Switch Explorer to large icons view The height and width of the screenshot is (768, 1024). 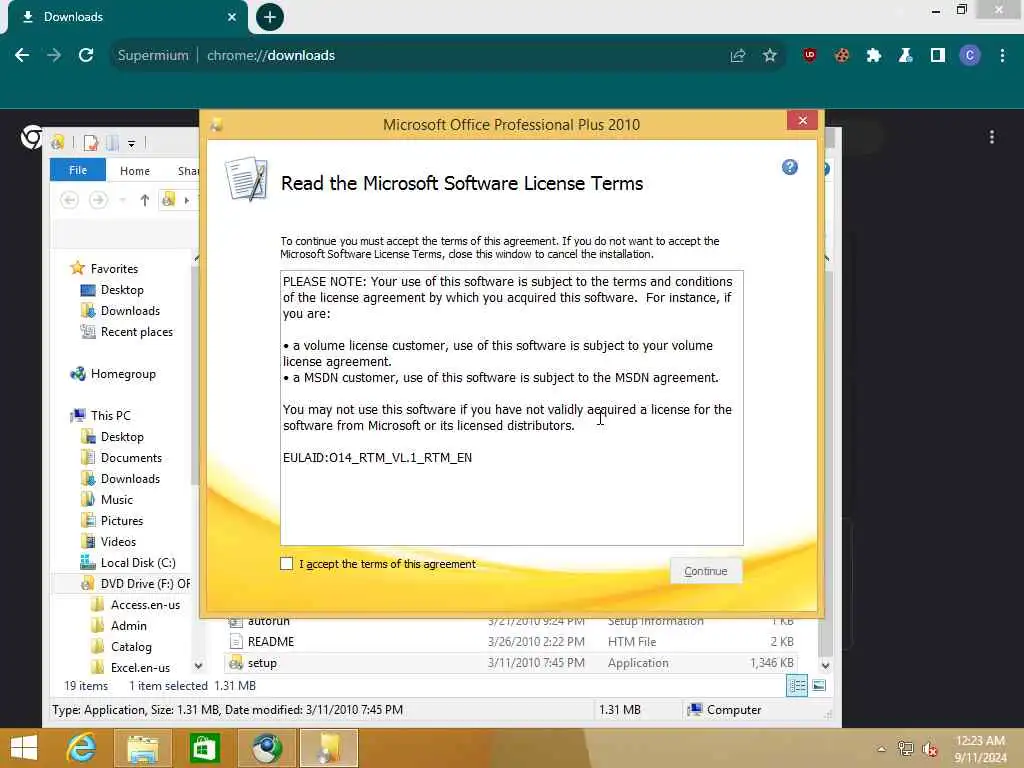pyautogui.click(x=819, y=686)
